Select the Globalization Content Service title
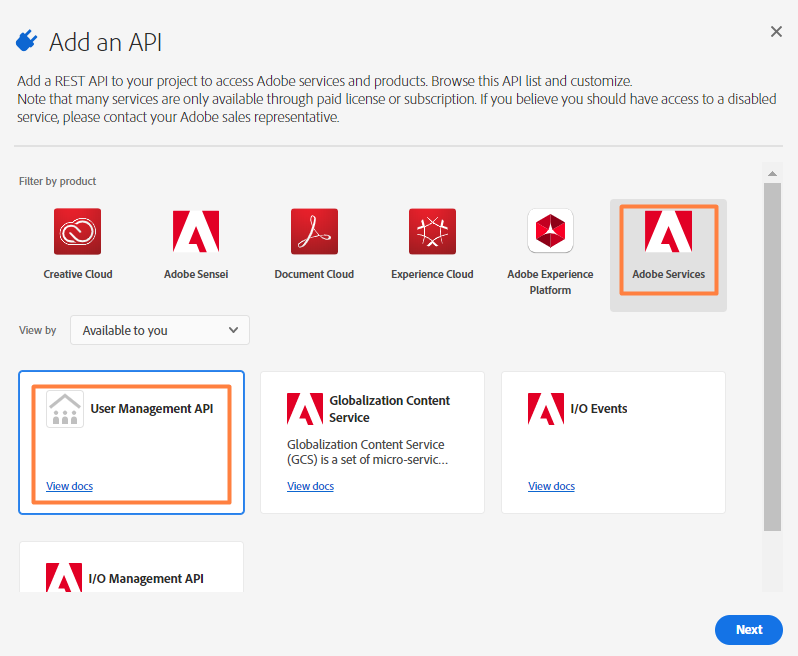Screen dimensions: 798x656 coord(389,409)
